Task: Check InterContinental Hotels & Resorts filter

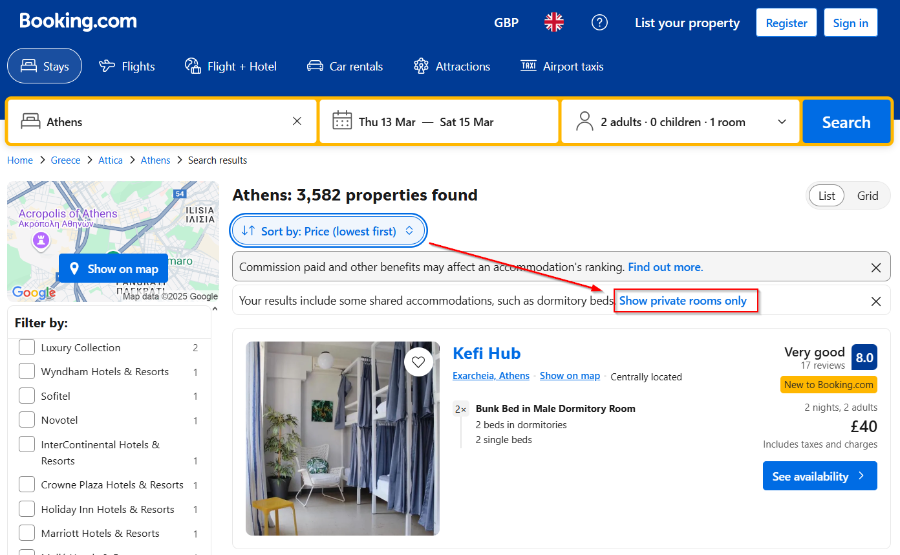Action: 26,444
